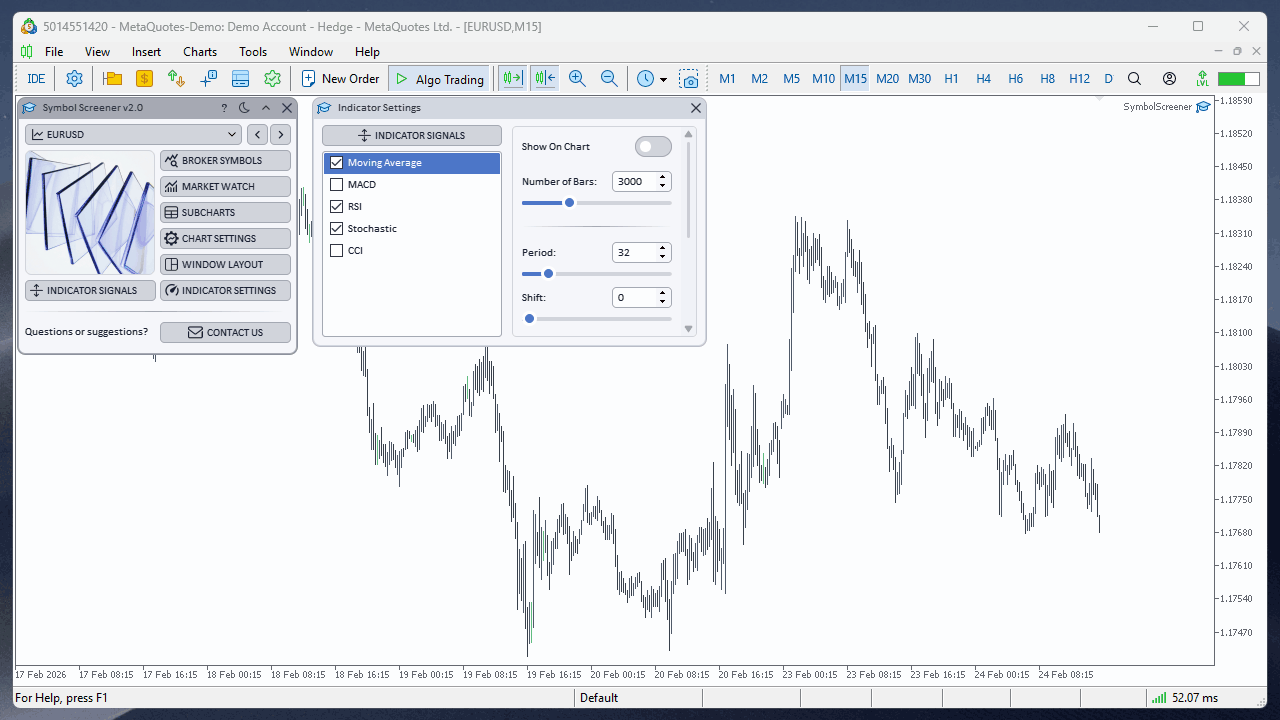Image resolution: width=1280 pixels, height=720 pixels.
Task: Click the user account icon
Action: (1169, 78)
